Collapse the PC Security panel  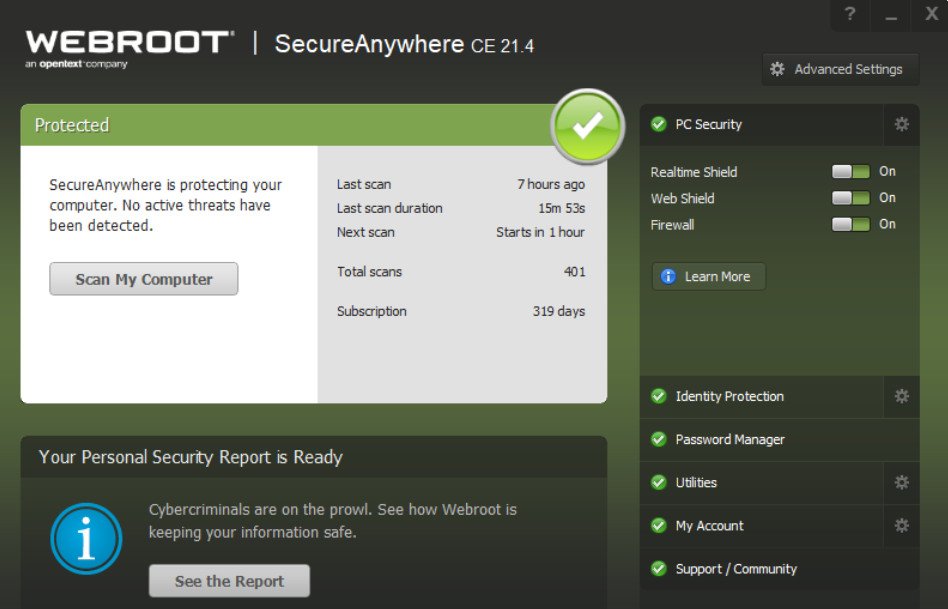tap(762, 125)
